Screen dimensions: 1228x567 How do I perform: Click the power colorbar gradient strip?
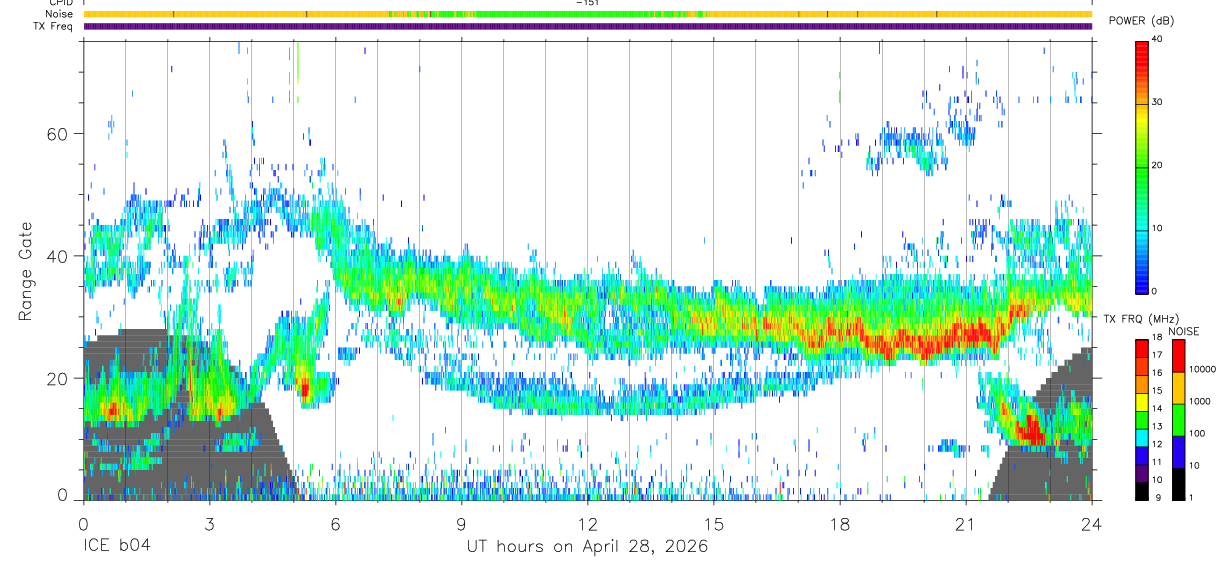coord(1142,166)
